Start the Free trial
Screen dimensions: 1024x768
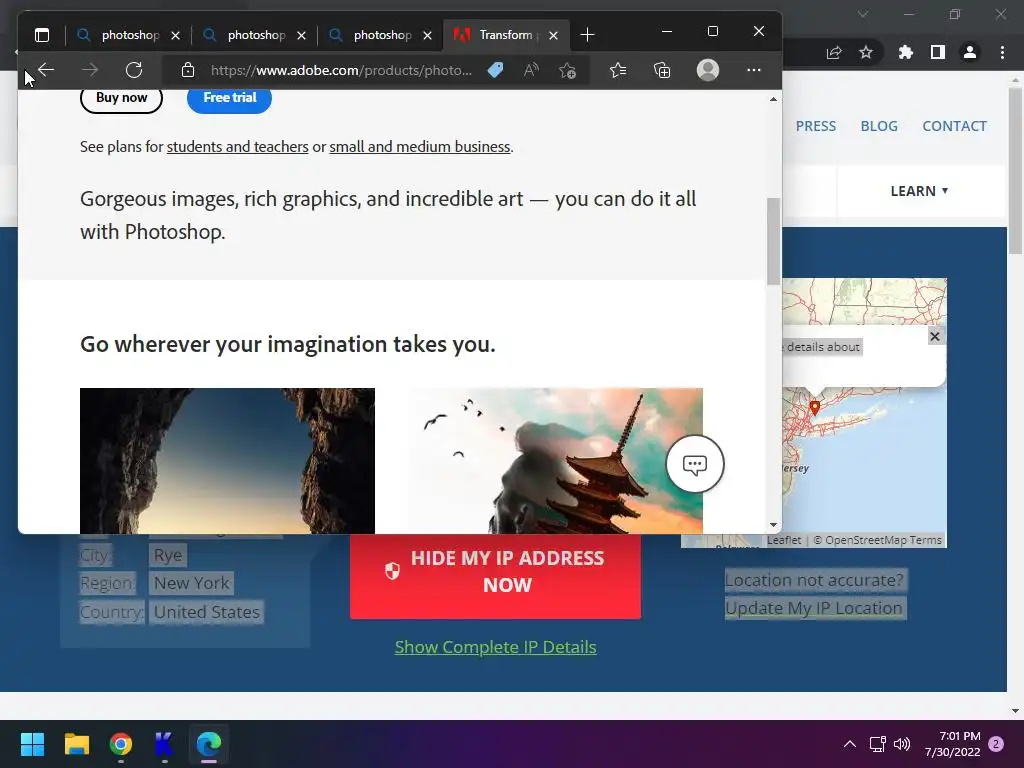pos(229,98)
